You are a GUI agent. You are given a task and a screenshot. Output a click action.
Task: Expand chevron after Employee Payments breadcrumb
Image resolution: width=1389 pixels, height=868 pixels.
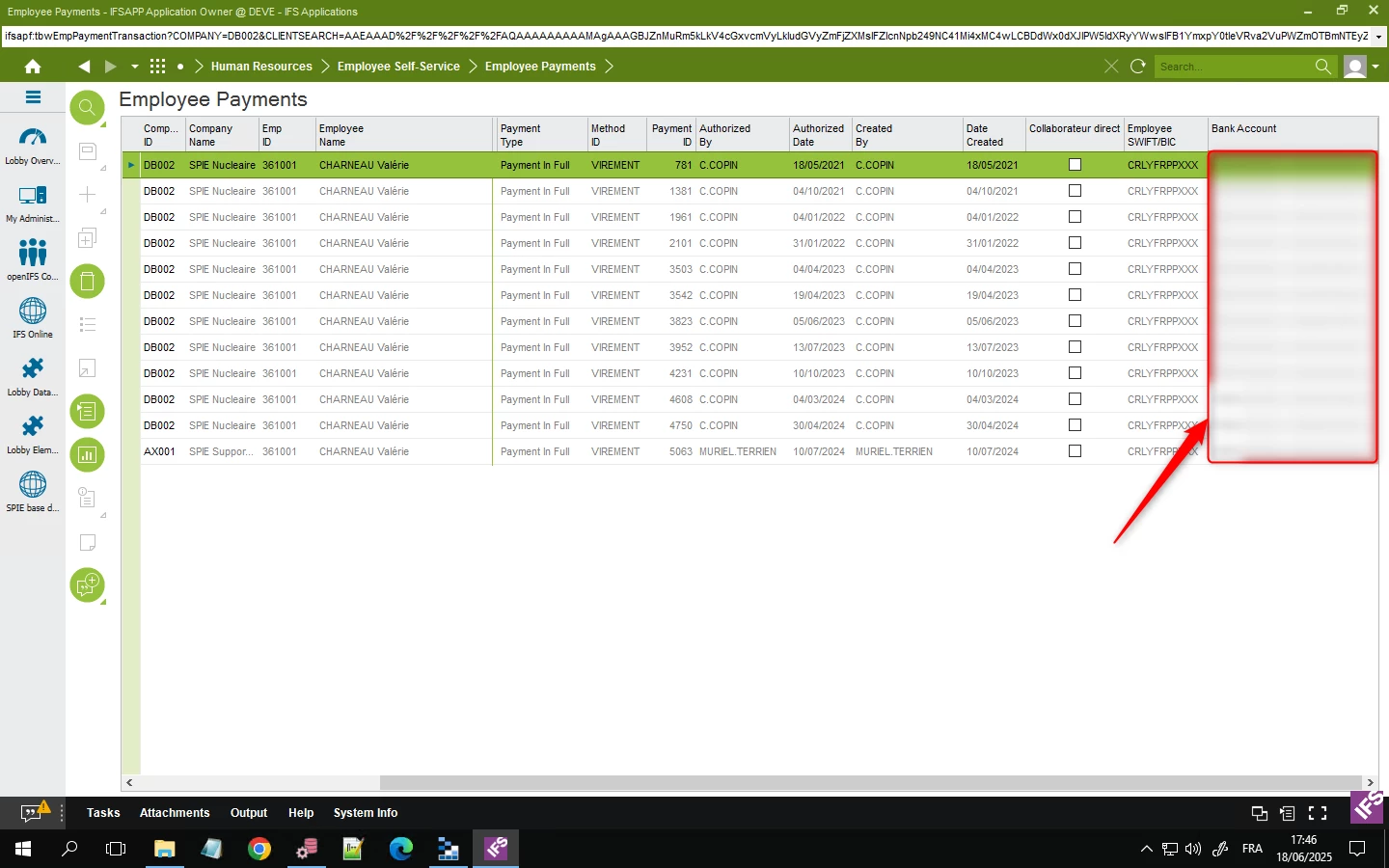609,67
